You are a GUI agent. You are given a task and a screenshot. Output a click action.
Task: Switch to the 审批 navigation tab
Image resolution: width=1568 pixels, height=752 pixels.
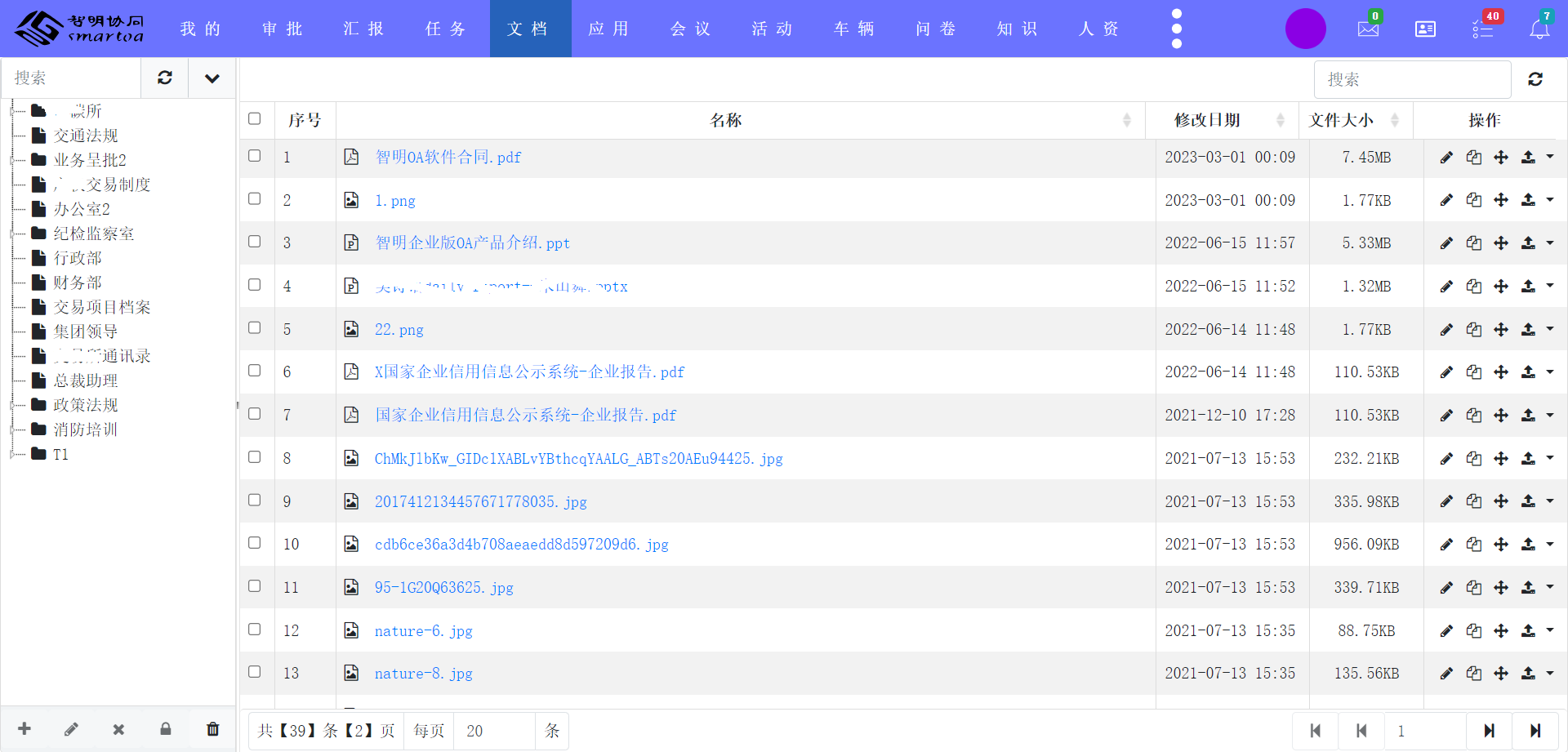283,29
